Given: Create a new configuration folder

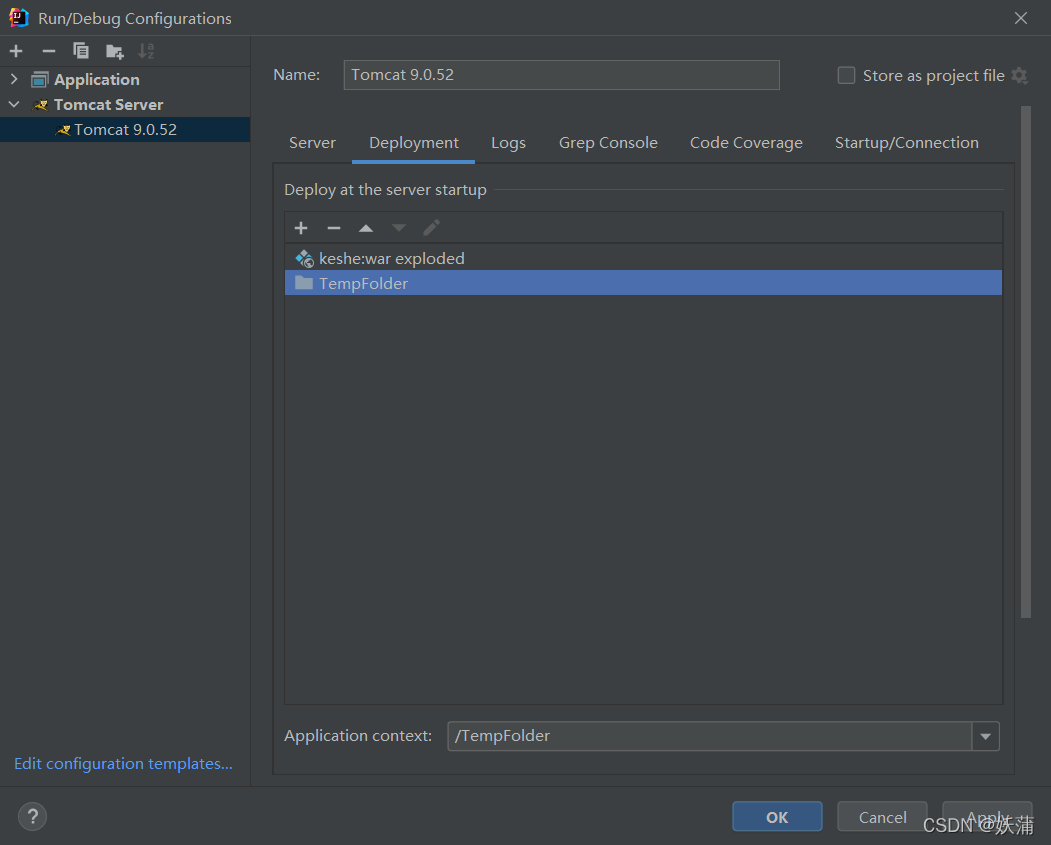Looking at the screenshot, I should [115, 51].
